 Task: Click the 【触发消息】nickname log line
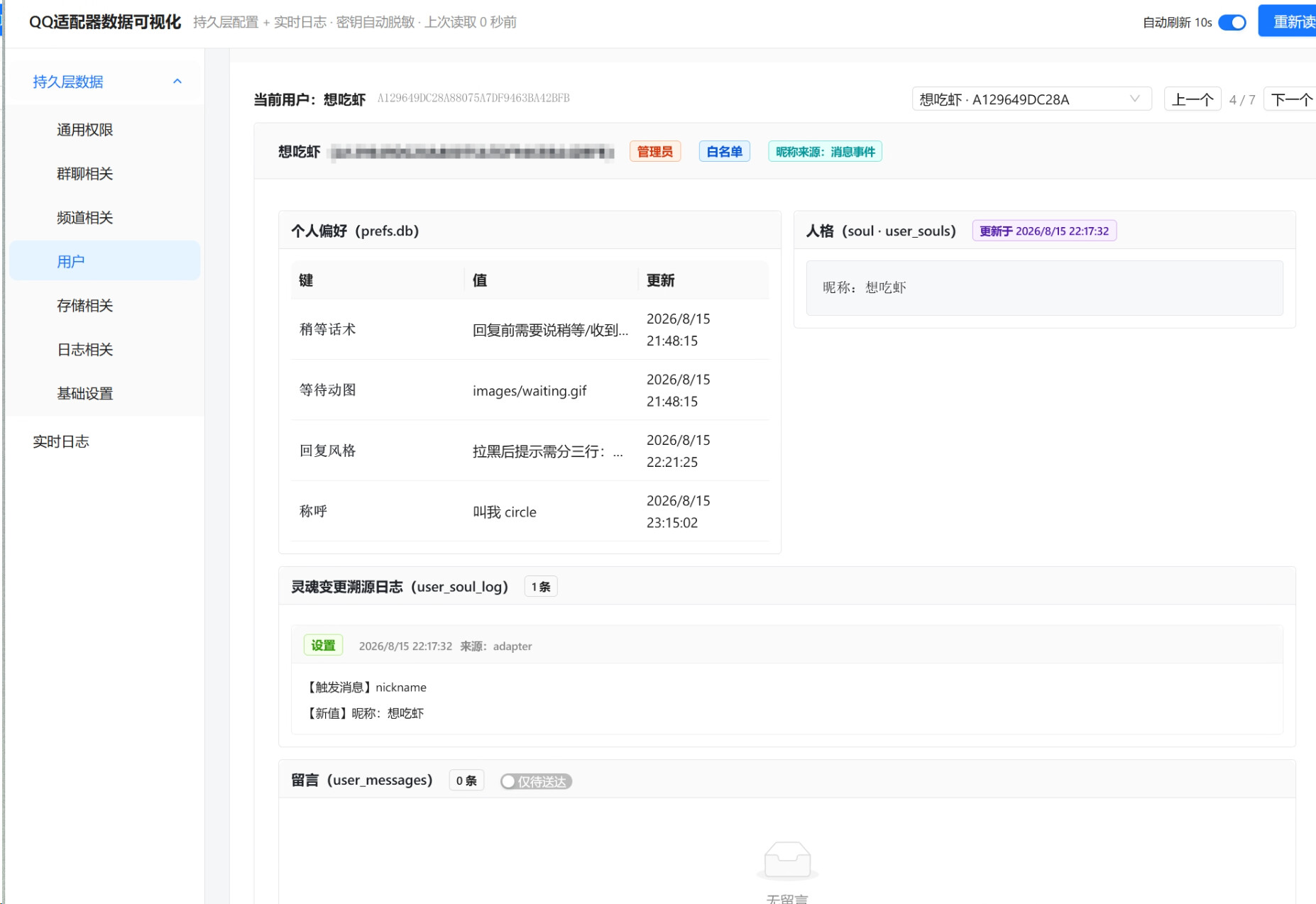366,687
